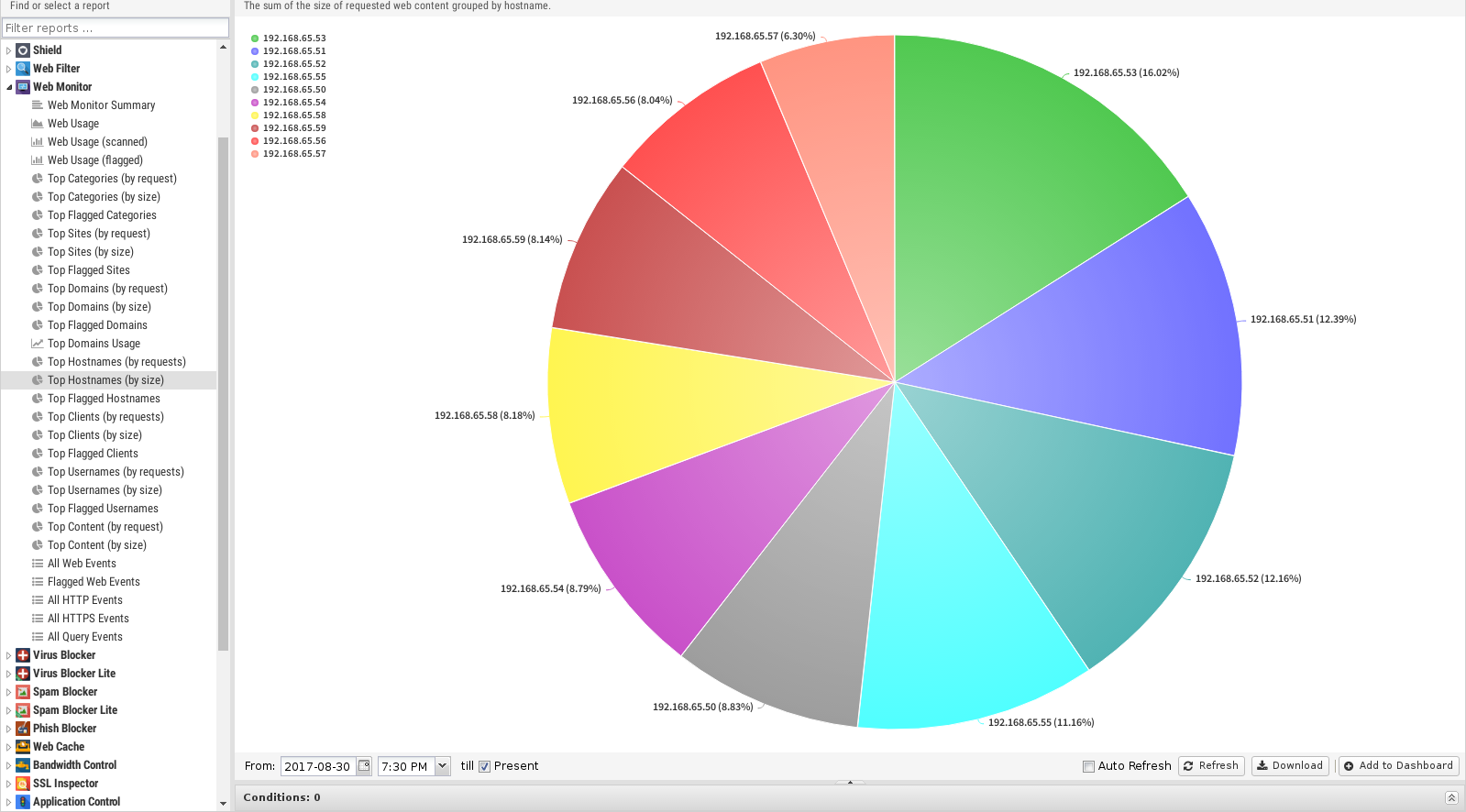Click the Application Control icon
Image resolution: width=1466 pixels, height=812 pixels.
coord(23,802)
